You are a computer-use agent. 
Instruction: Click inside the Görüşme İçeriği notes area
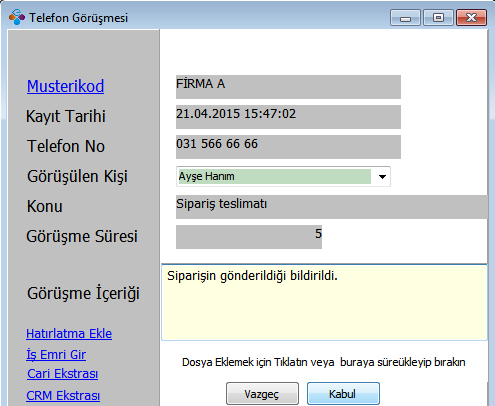(324, 303)
